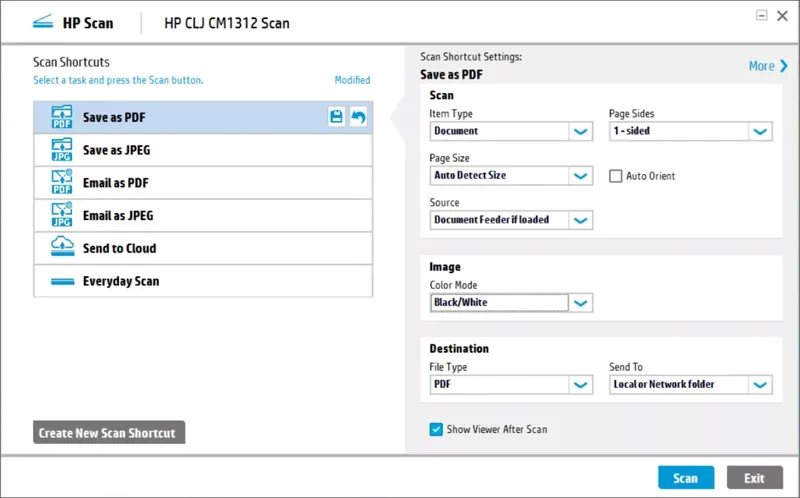Open the Send To dropdown
The height and width of the screenshot is (498, 800).
[x=760, y=385]
